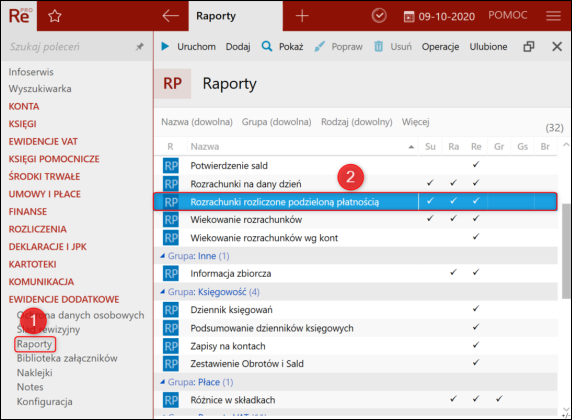This screenshot has width=572, height=420.
Task: Collapse the Grupa: Płace group
Action: [x=163, y=382]
